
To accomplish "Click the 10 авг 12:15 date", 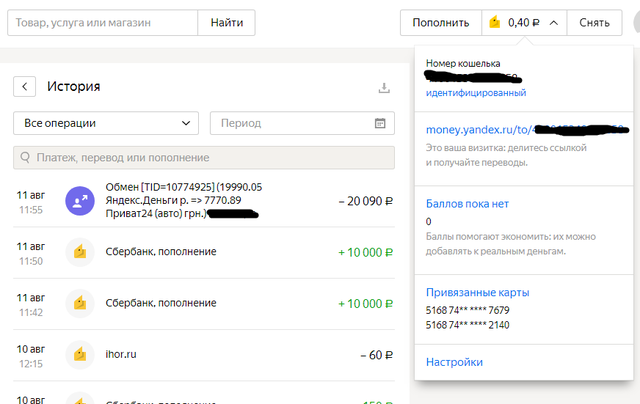I will coord(31,356).
